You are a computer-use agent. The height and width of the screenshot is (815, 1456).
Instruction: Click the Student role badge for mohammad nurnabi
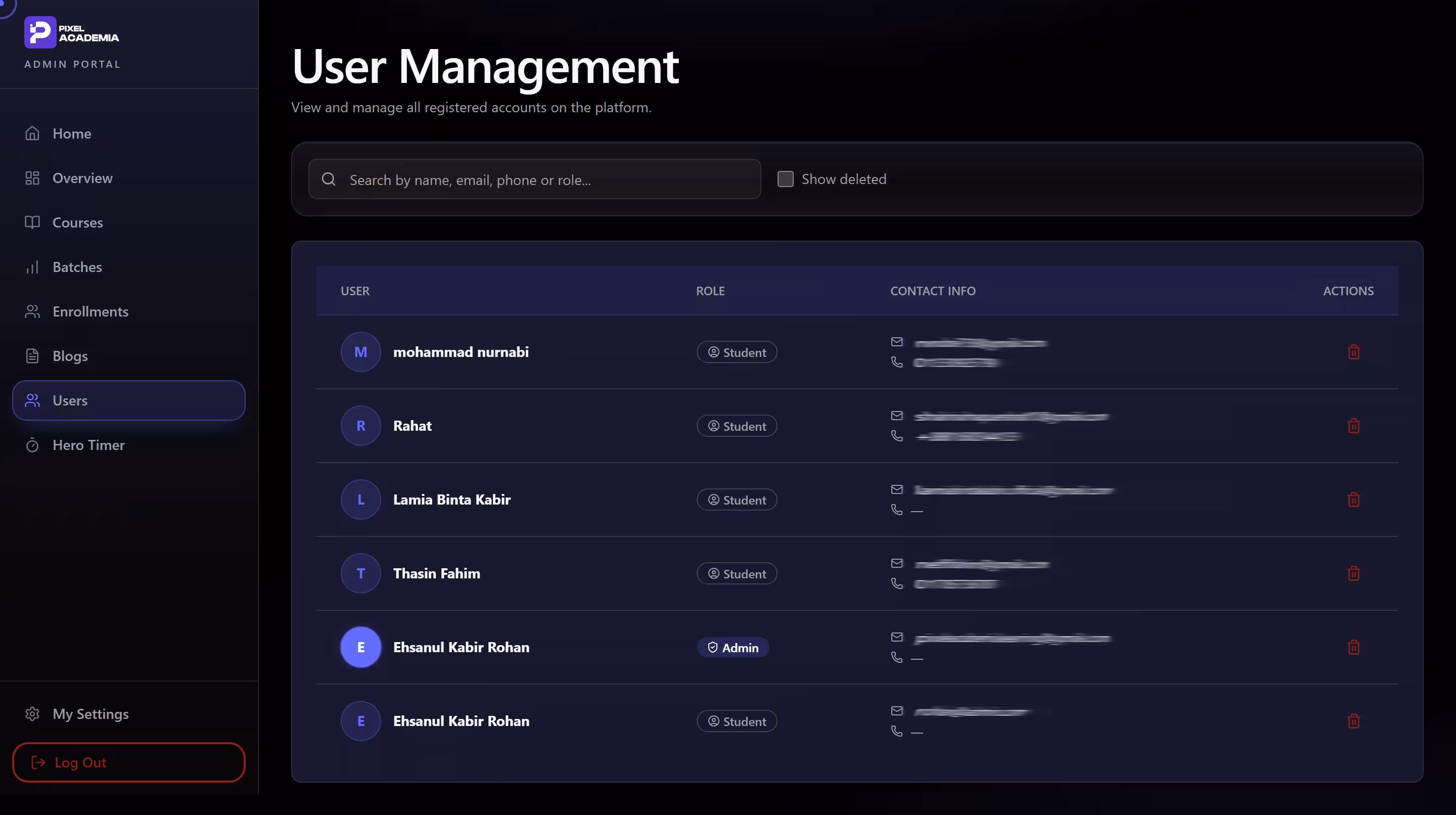click(x=737, y=352)
